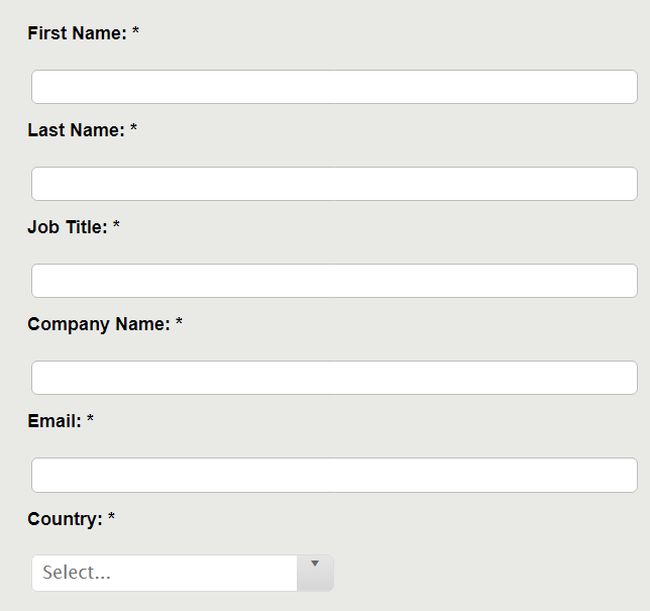Image resolution: width=650 pixels, height=611 pixels.
Task: Click the "First Name:" label
Action: pos(77,34)
